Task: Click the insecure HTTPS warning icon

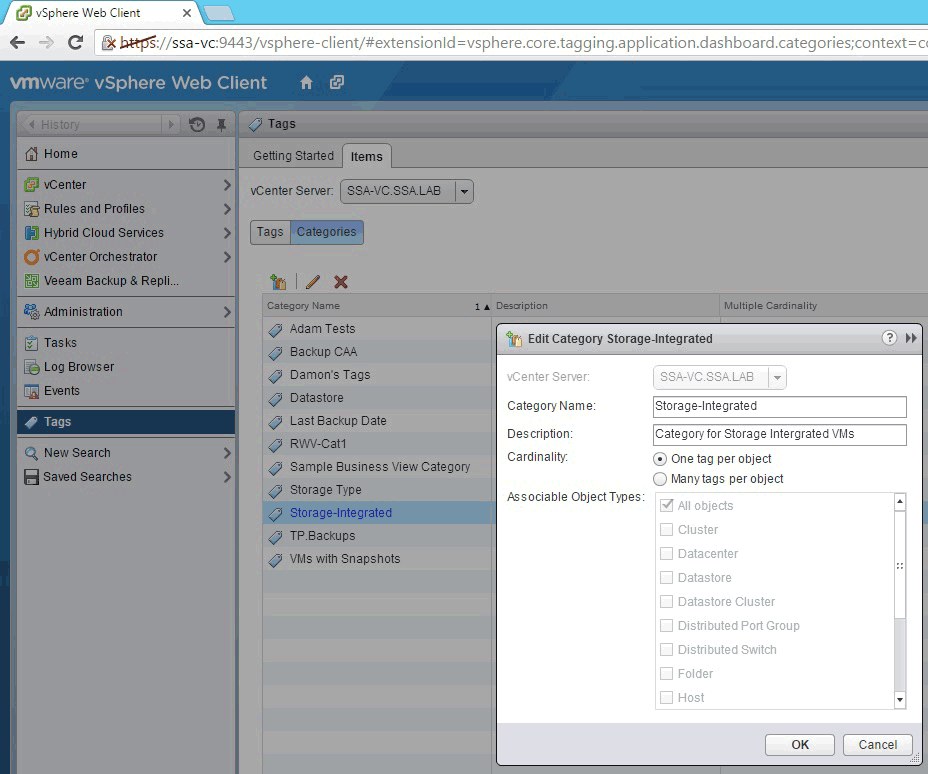Action: [109, 43]
